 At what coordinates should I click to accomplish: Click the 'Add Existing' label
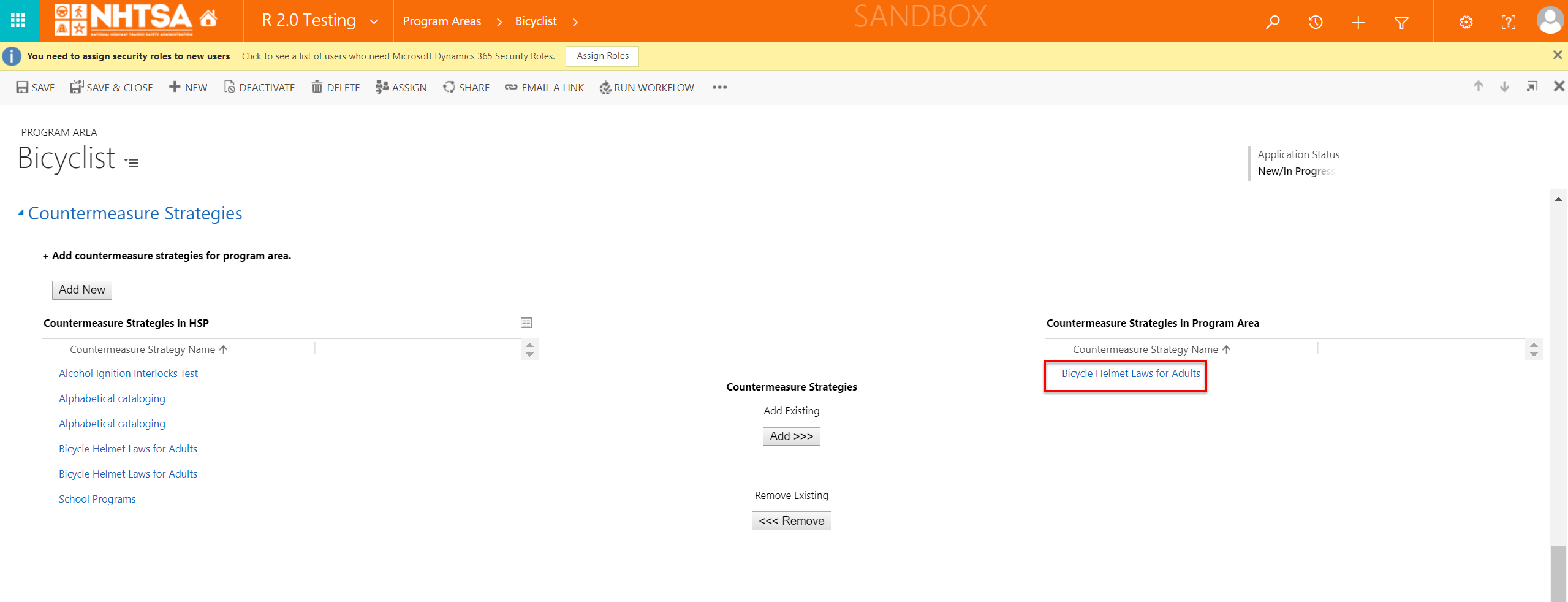792,411
